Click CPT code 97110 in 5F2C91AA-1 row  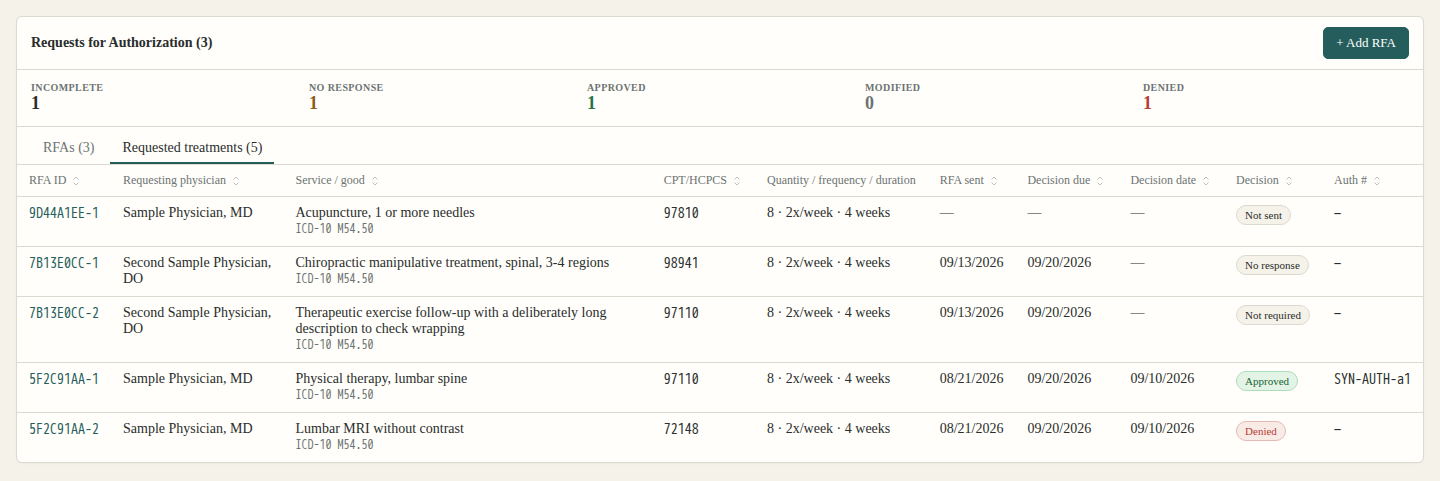(681, 379)
